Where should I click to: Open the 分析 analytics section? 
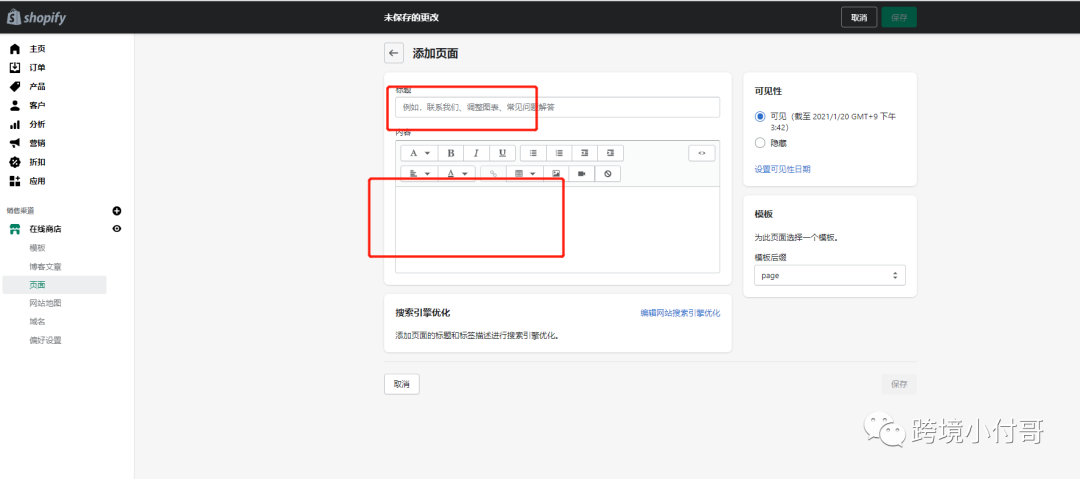tap(37, 124)
